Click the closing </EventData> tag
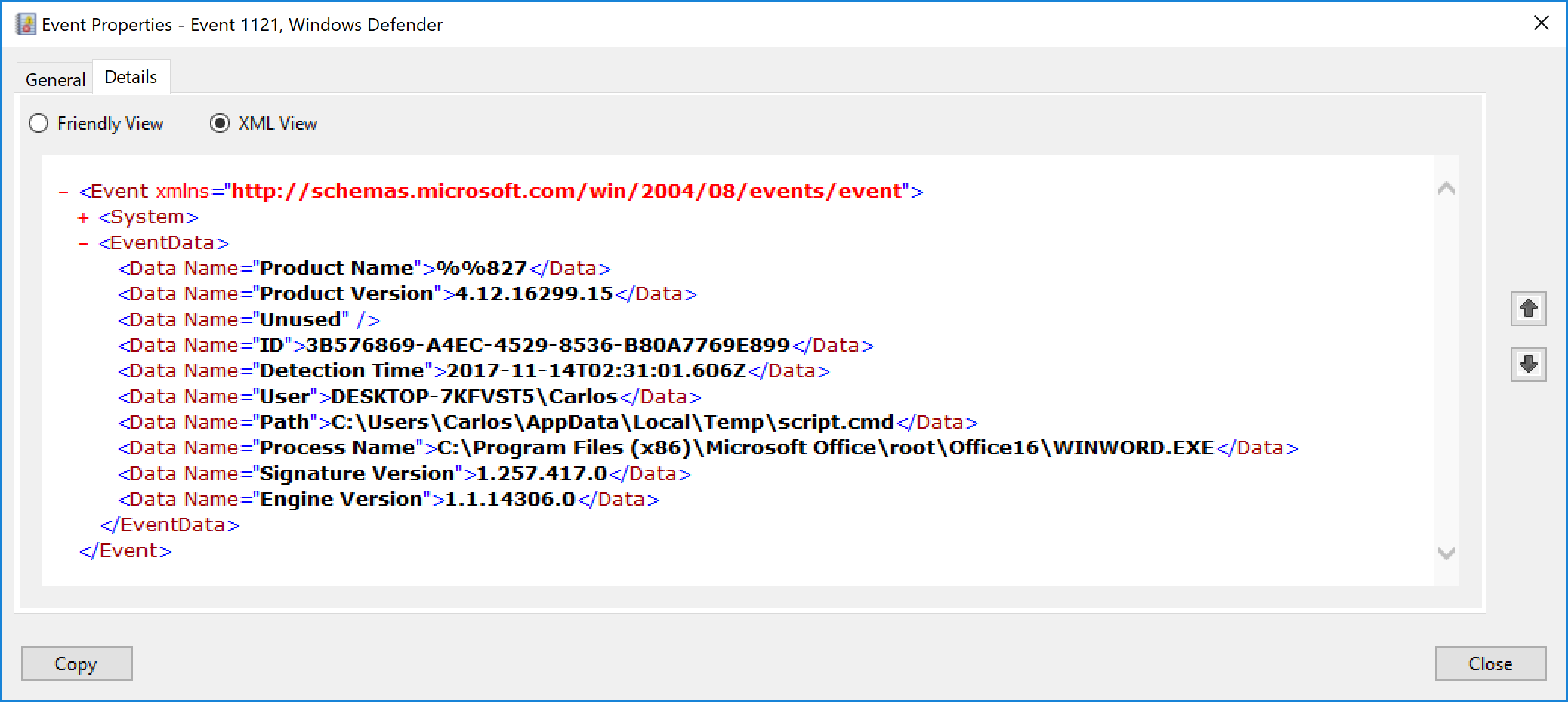1568x702 pixels. coord(170,525)
